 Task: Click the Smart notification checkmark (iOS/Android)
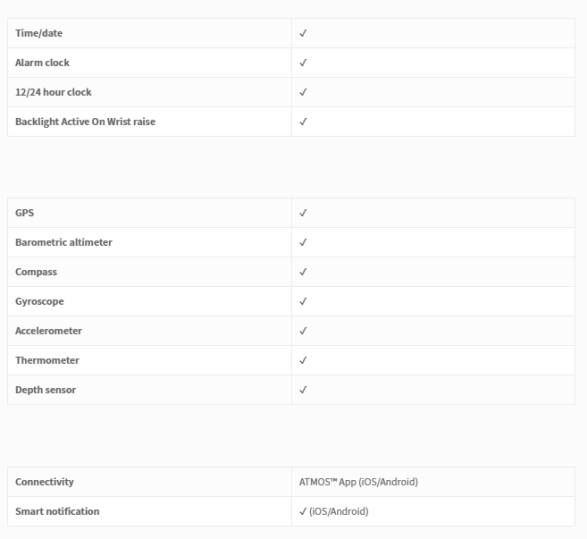[x=334, y=511]
